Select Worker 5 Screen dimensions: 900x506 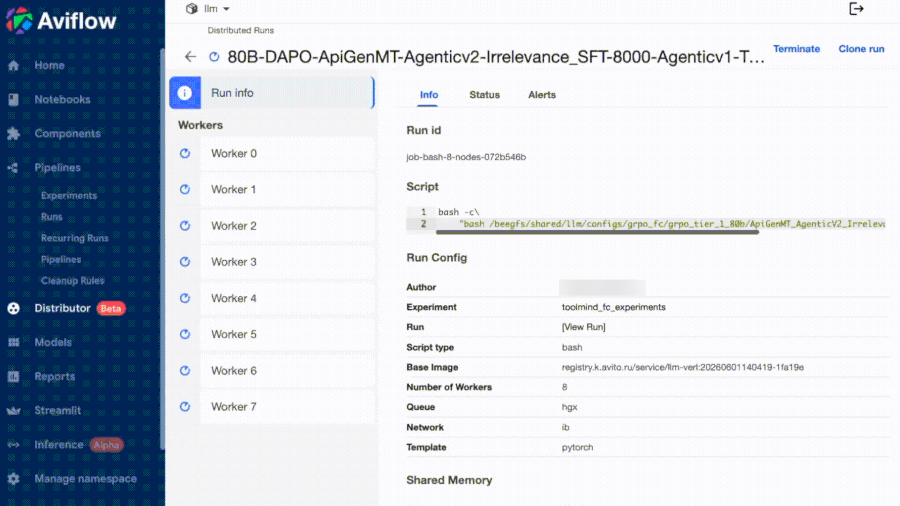(288, 334)
